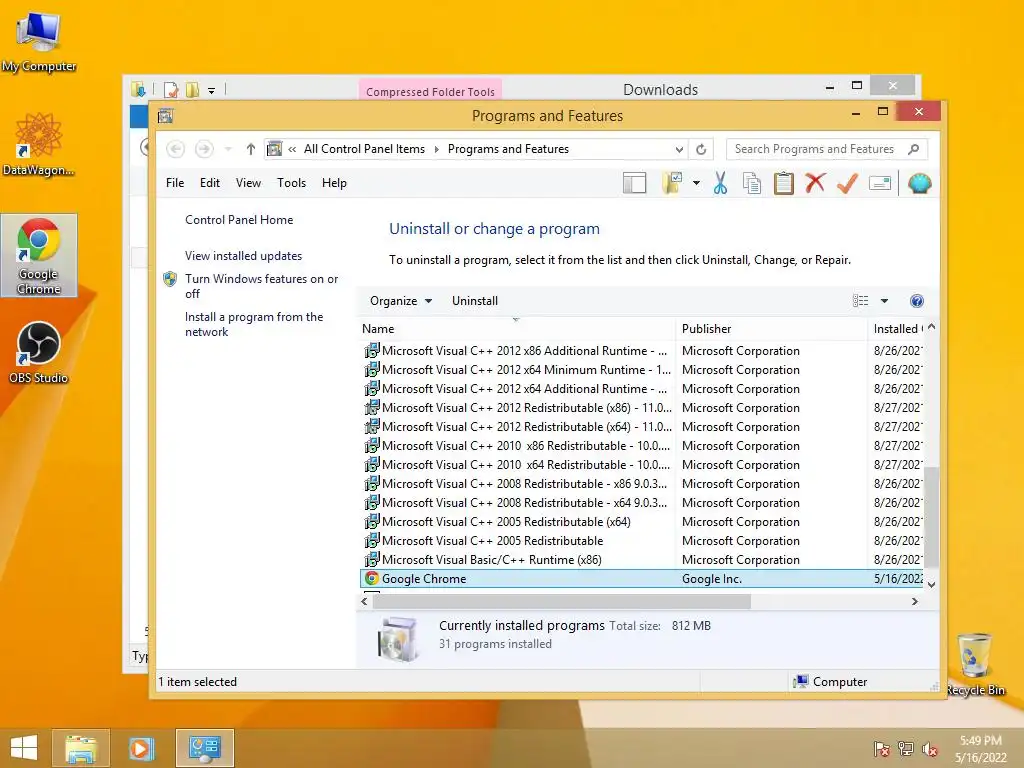Click the Forward navigation arrow
This screenshot has height=768, width=1024.
tap(204, 149)
